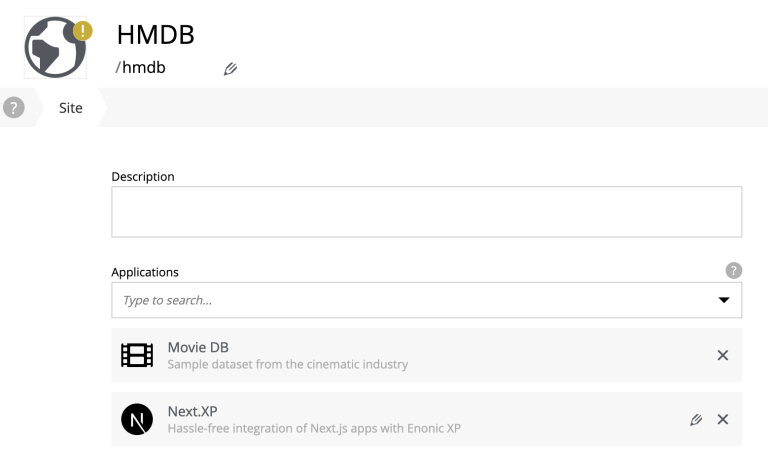Click 'Sample dataset from the cinematic industry' text
The image size is (768, 472).
tap(288, 364)
